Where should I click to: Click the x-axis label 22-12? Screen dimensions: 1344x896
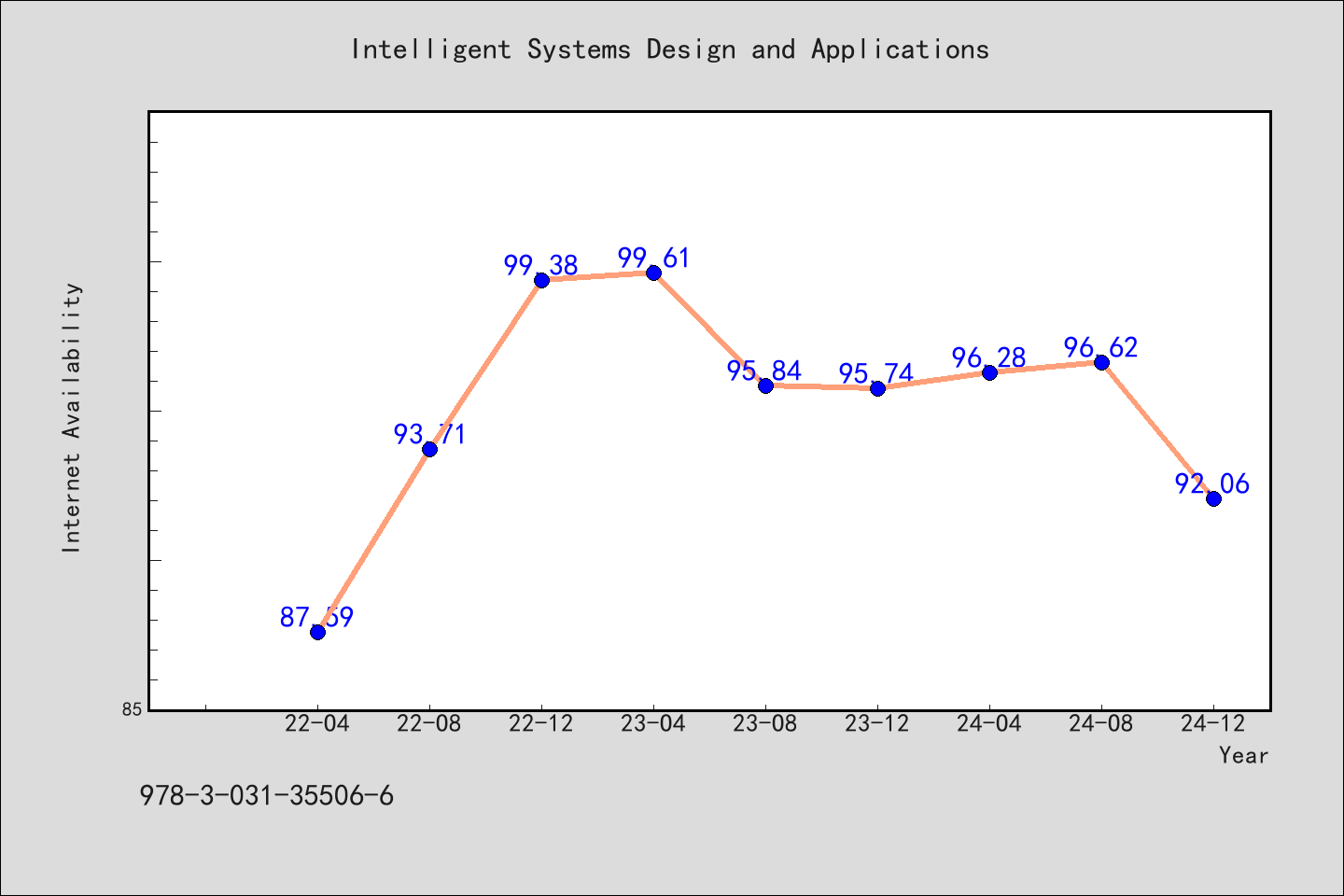[x=541, y=724]
